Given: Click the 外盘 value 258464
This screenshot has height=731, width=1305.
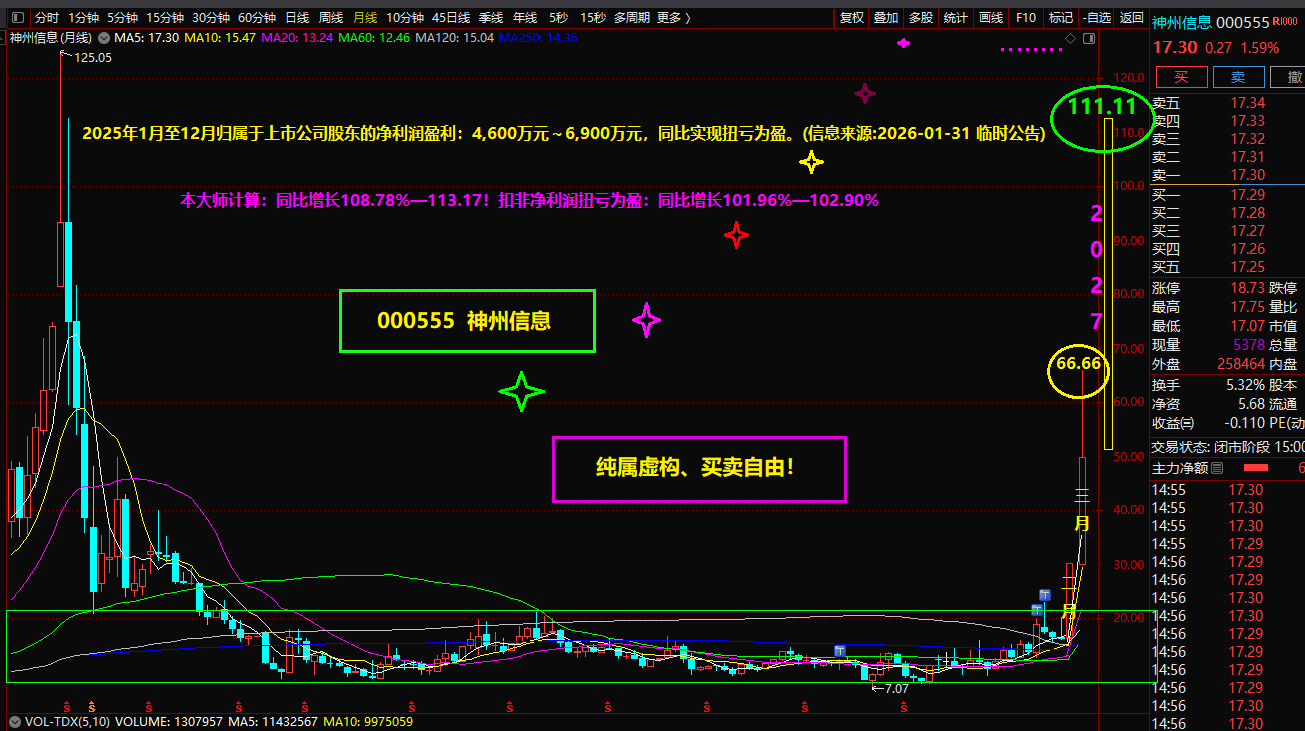Looking at the screenshot, I should pos(1239,365).
